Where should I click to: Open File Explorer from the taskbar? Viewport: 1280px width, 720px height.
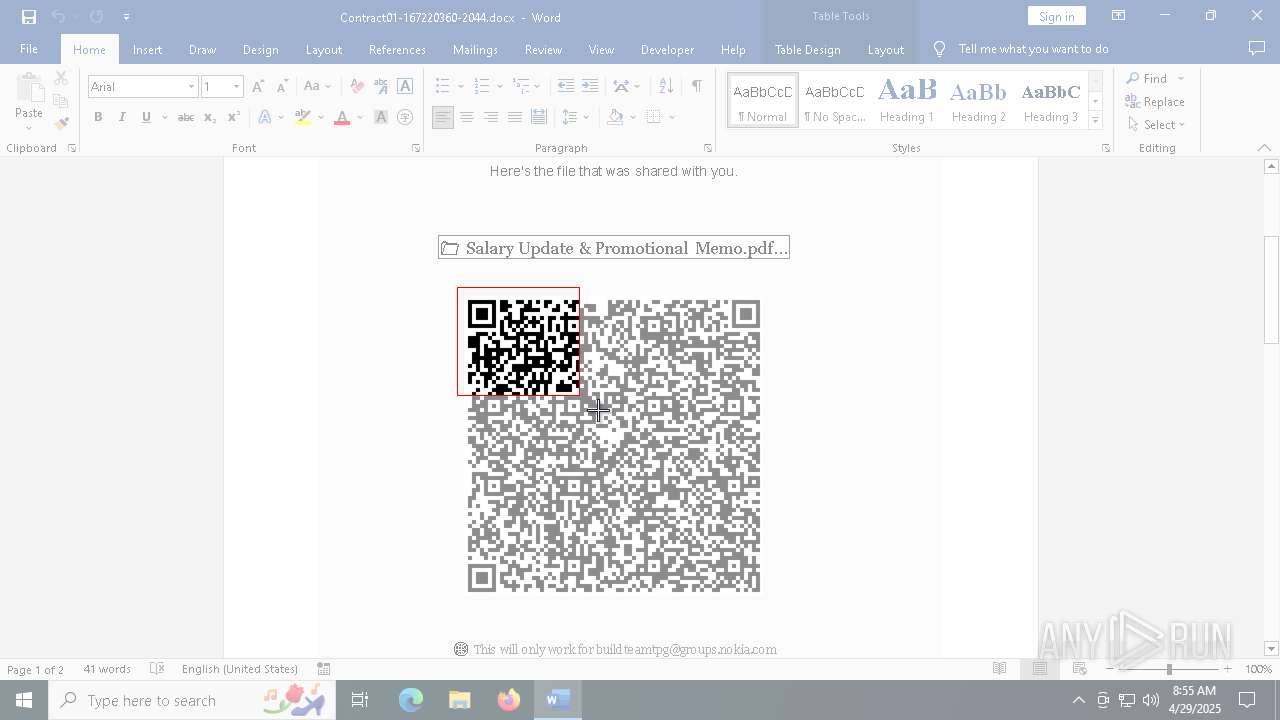pyautogui.click(x=459, y=700)
